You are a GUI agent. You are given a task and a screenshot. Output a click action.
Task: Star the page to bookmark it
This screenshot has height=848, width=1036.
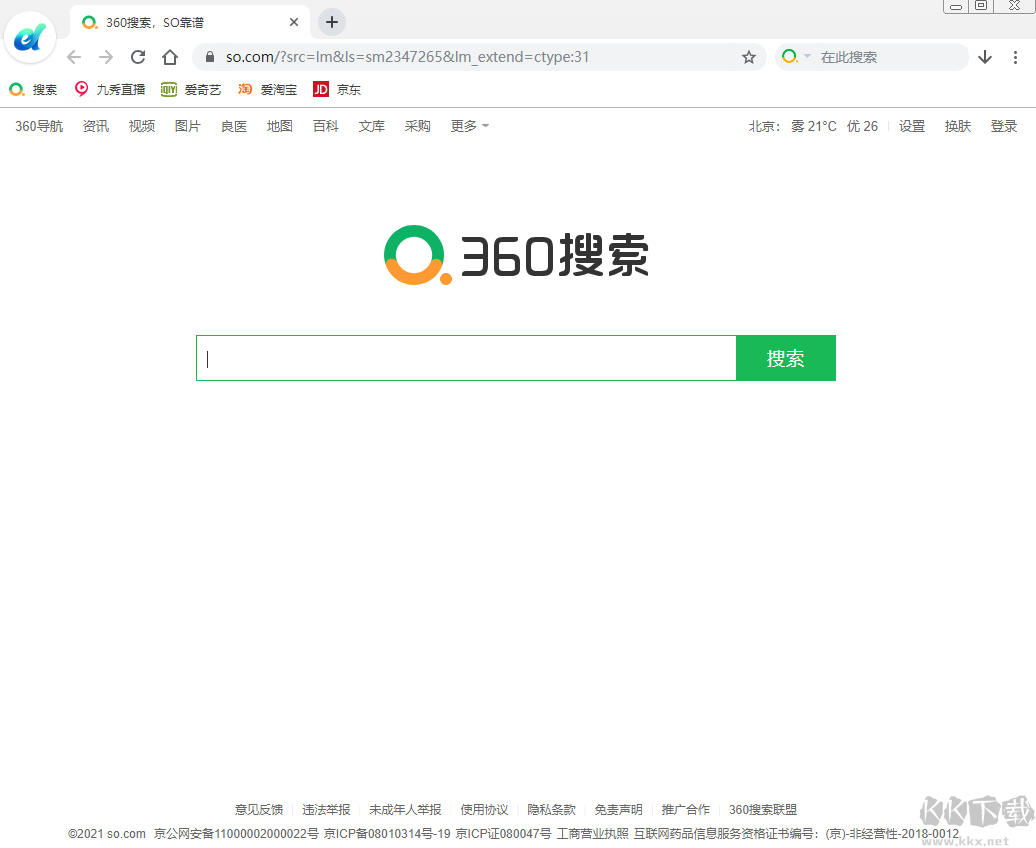tap(749, 57)
